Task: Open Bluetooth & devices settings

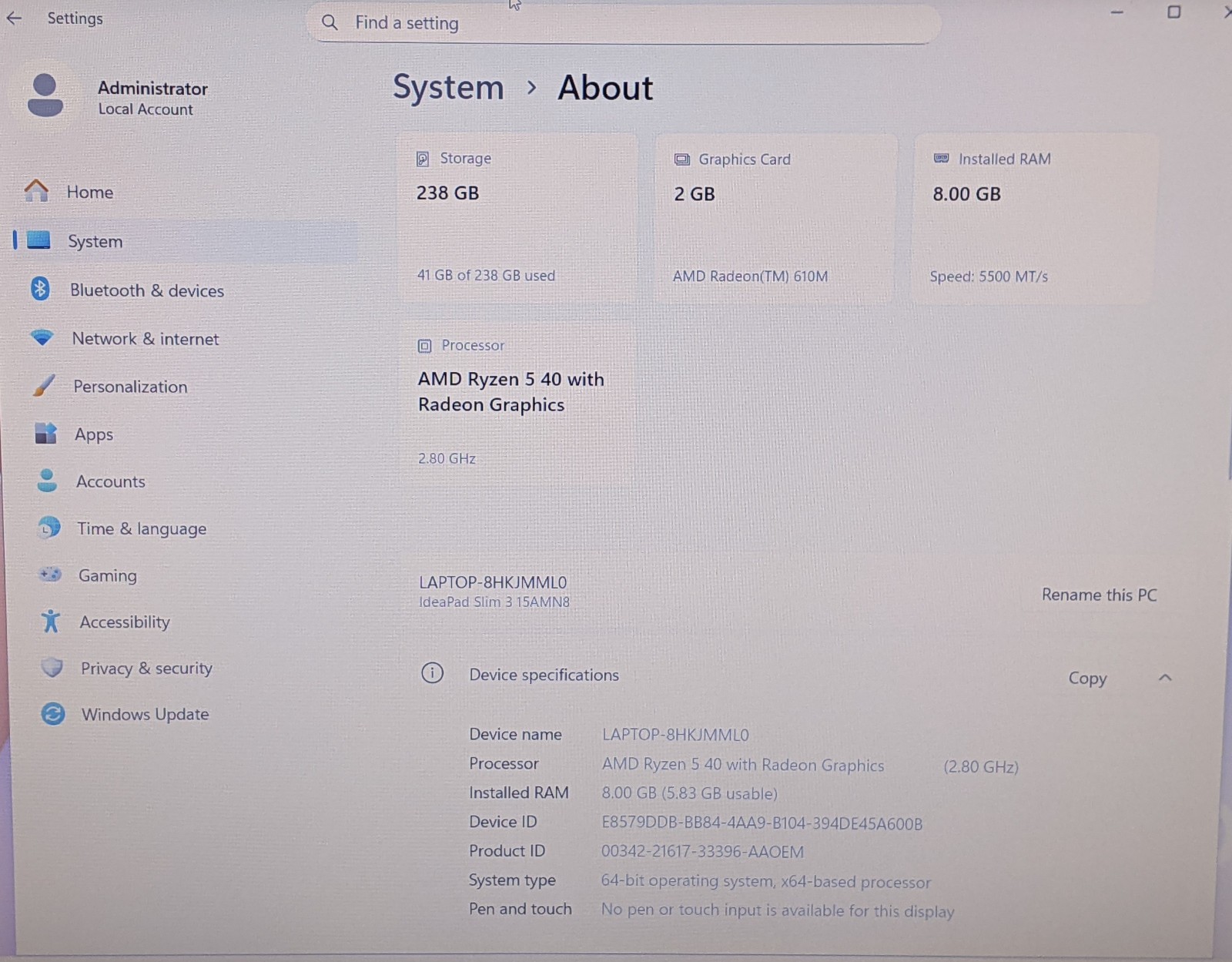Action: click(x=147, y=290)
